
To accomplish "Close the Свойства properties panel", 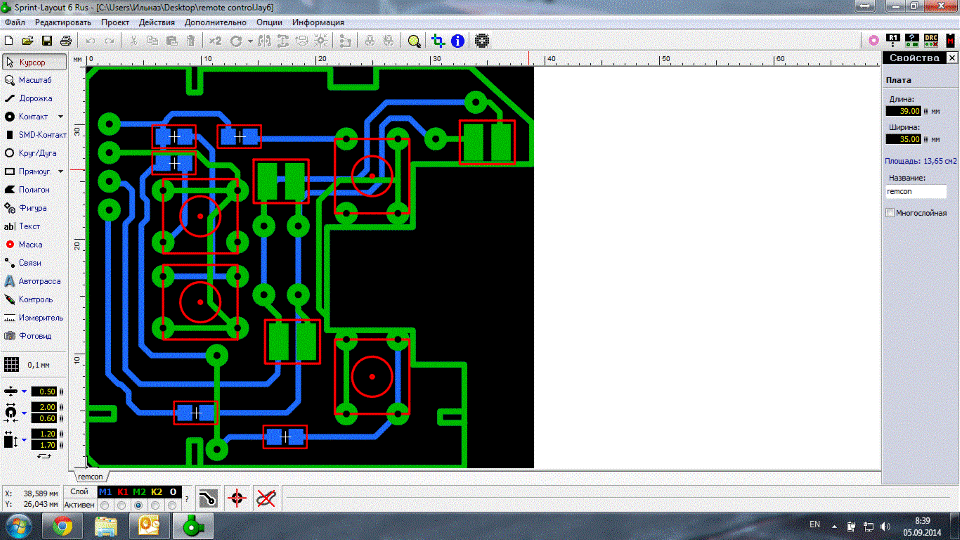I will pyautogui.click(x=952, y=58).
